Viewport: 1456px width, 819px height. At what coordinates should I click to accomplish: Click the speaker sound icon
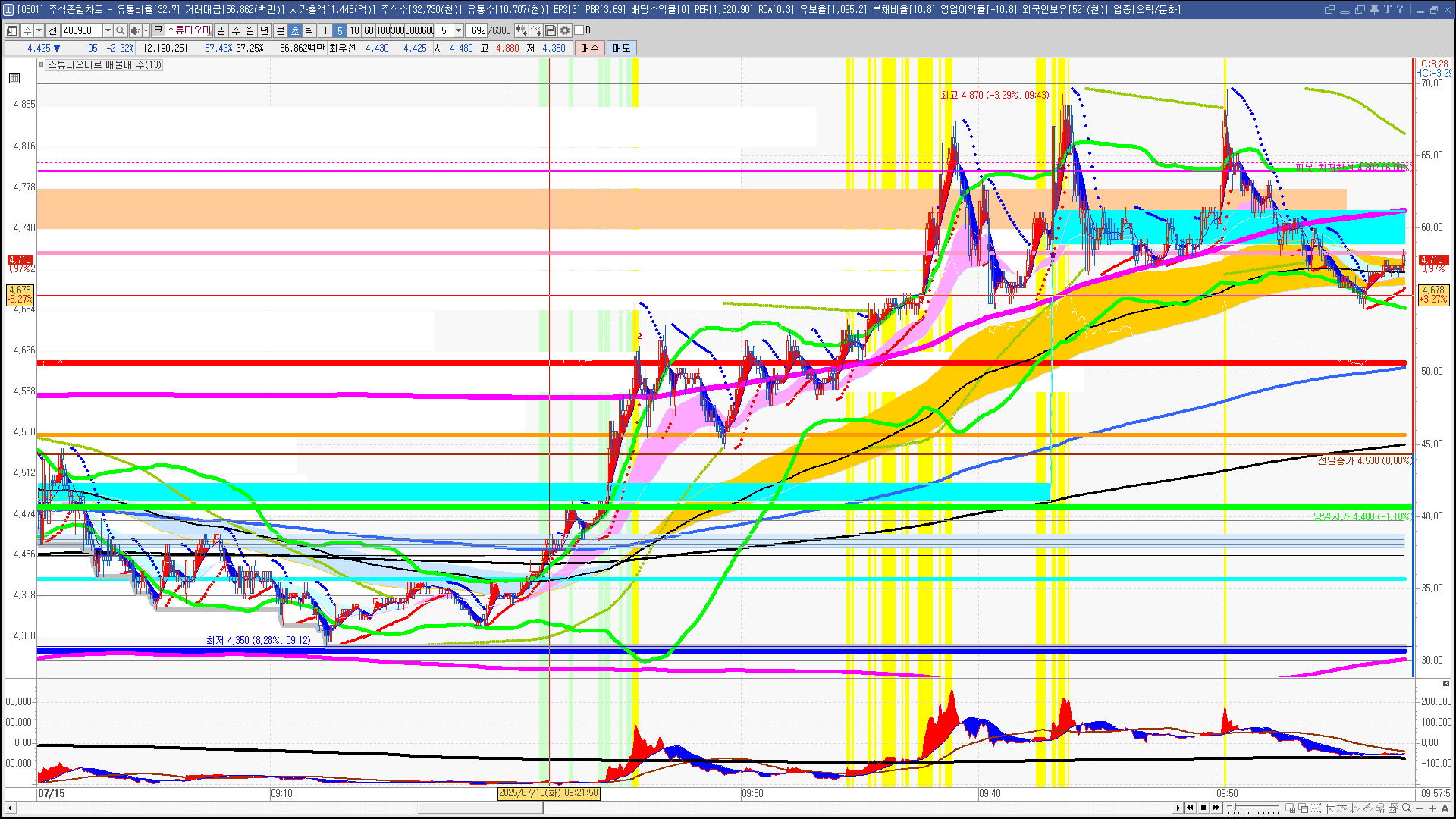pos(135,30)
